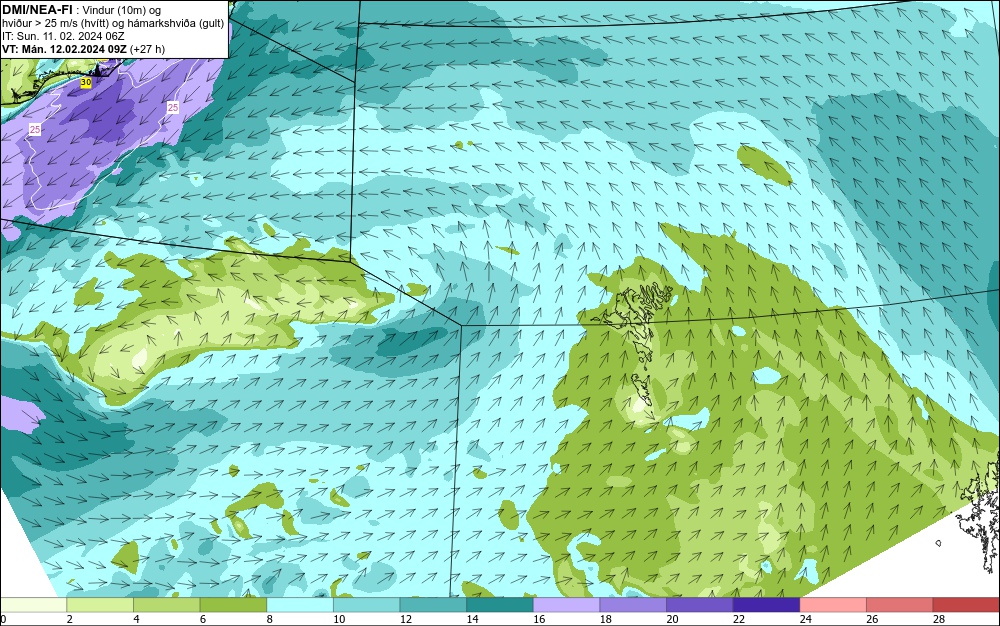Click the legend scale value '10'
The height and width of the screenshot is (626, 1000).
click(339, 619)
